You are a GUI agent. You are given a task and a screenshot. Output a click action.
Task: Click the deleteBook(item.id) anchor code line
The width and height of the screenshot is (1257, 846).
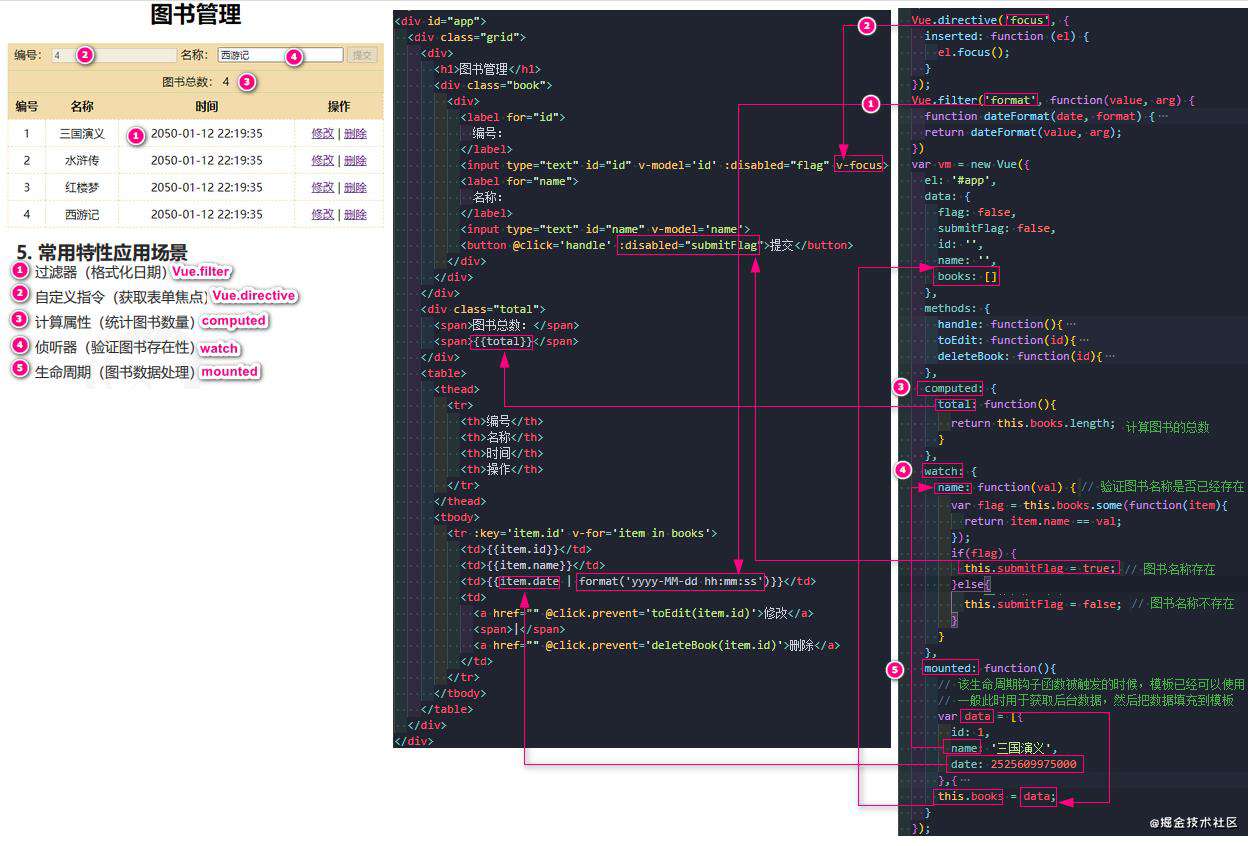(x=657, y=645)
